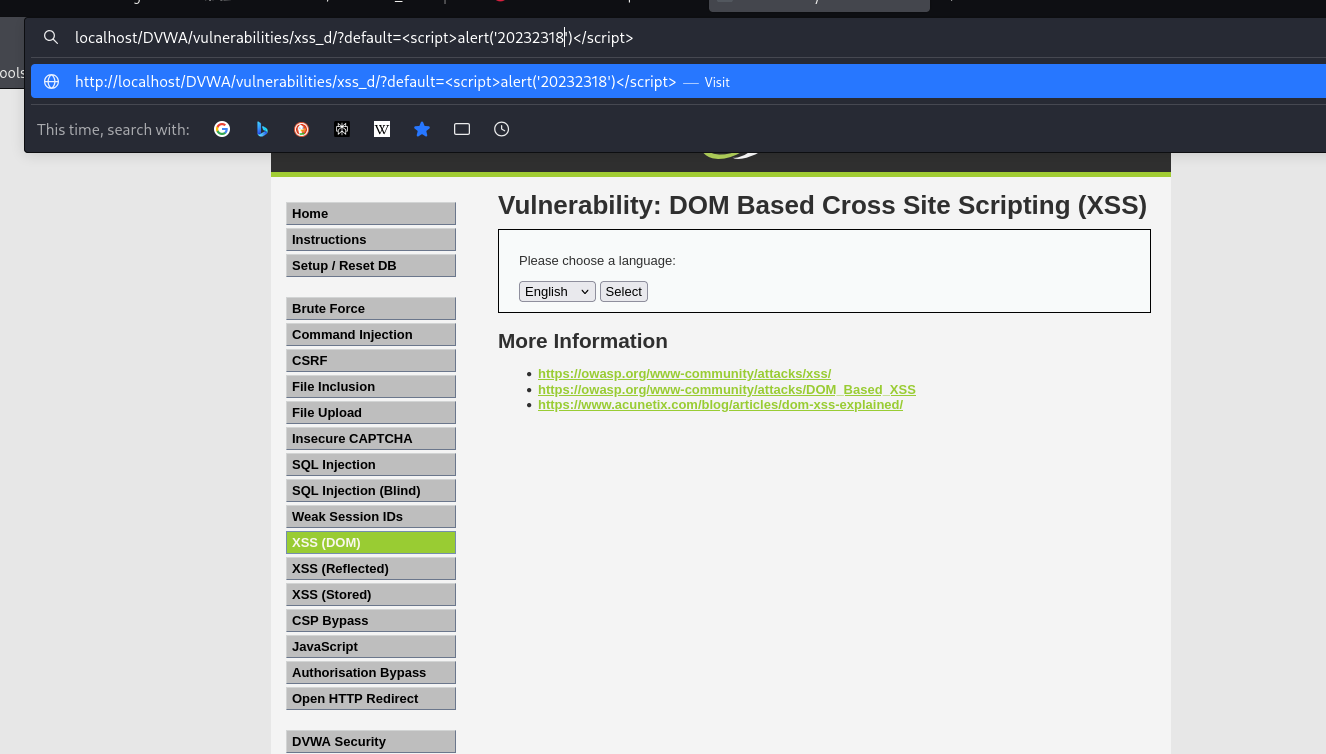Image resolution: width=1326 pixels, height=754 pixels.
Task: Open the Brute Force page
Action: click(x=371, y=309)
